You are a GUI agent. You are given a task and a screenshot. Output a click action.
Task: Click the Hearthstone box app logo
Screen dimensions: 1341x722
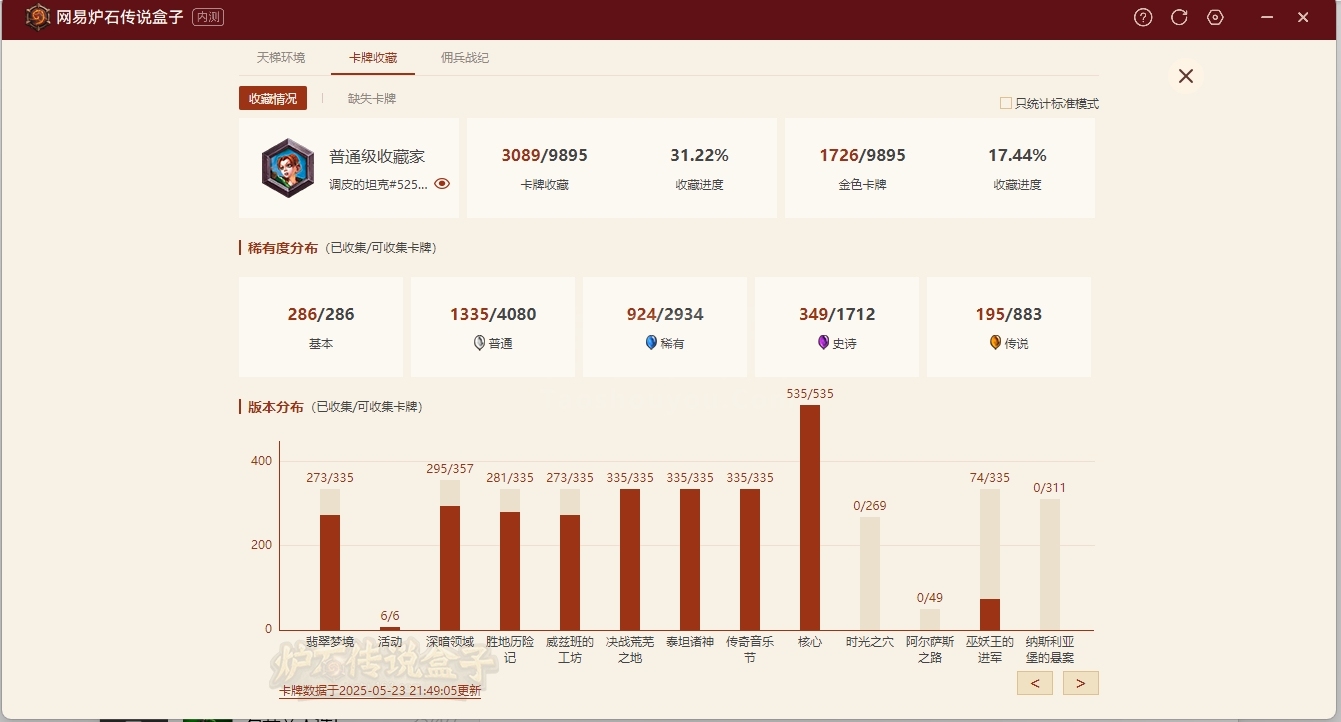tap(38, 17)
